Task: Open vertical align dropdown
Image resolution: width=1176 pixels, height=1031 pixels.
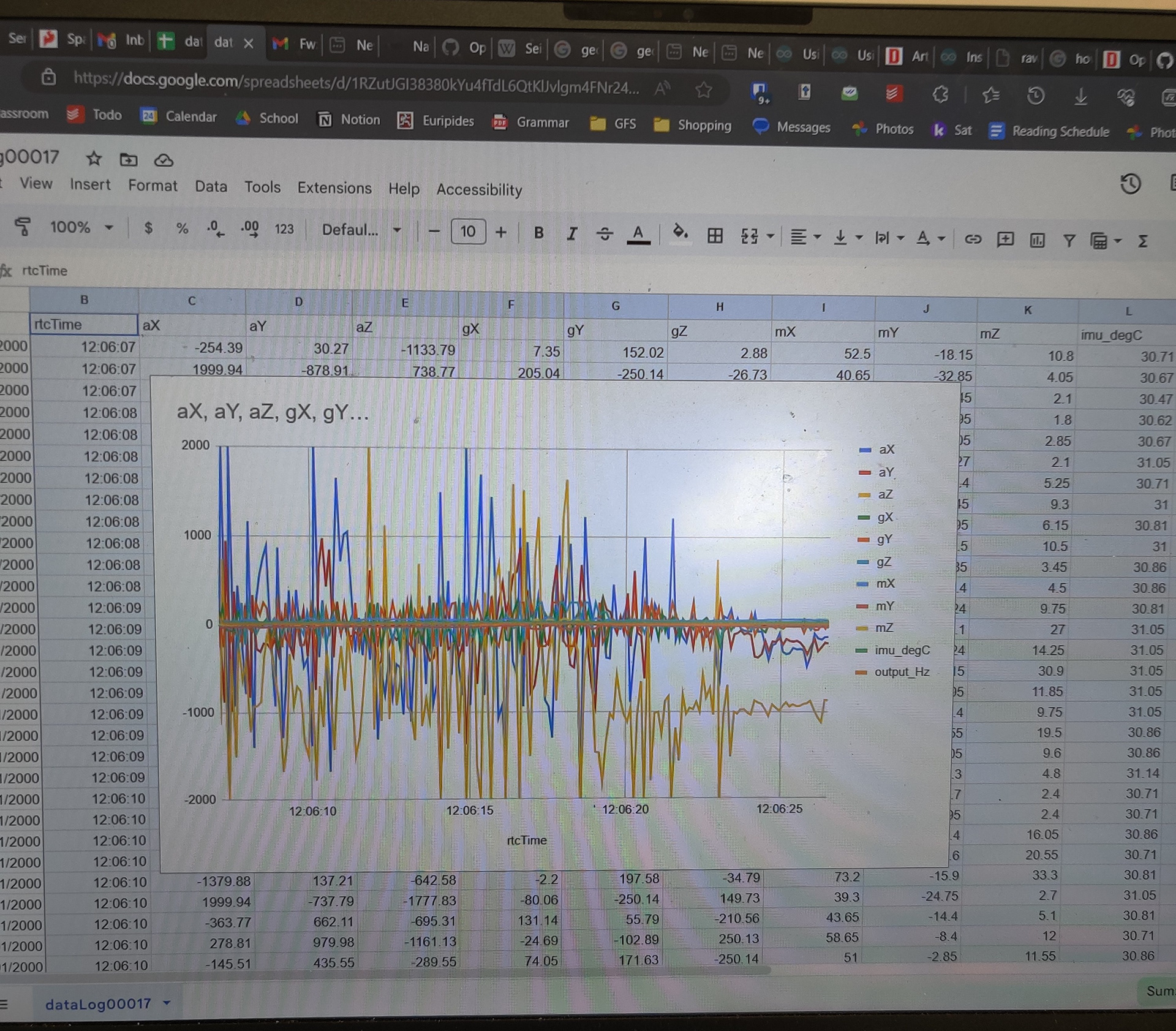Action: click(848, 237)
